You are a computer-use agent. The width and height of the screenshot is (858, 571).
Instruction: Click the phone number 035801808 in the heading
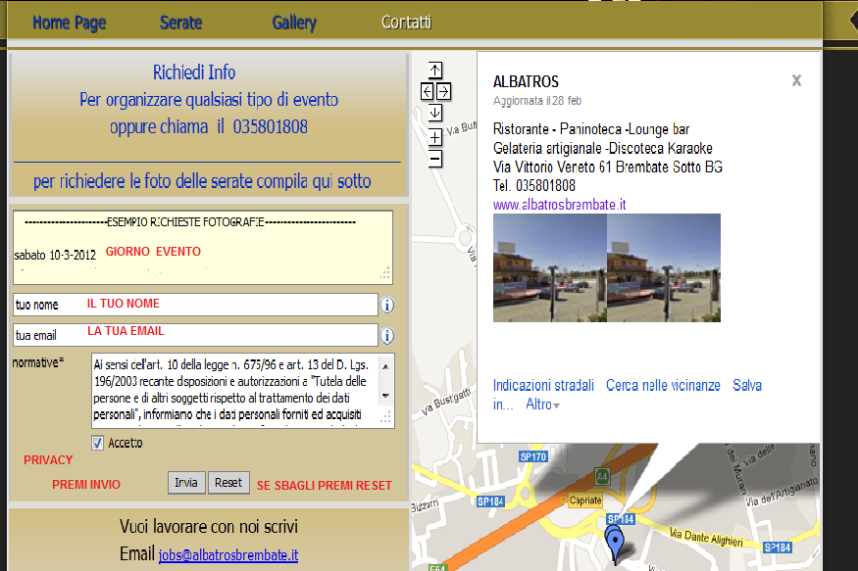[270, 127]
